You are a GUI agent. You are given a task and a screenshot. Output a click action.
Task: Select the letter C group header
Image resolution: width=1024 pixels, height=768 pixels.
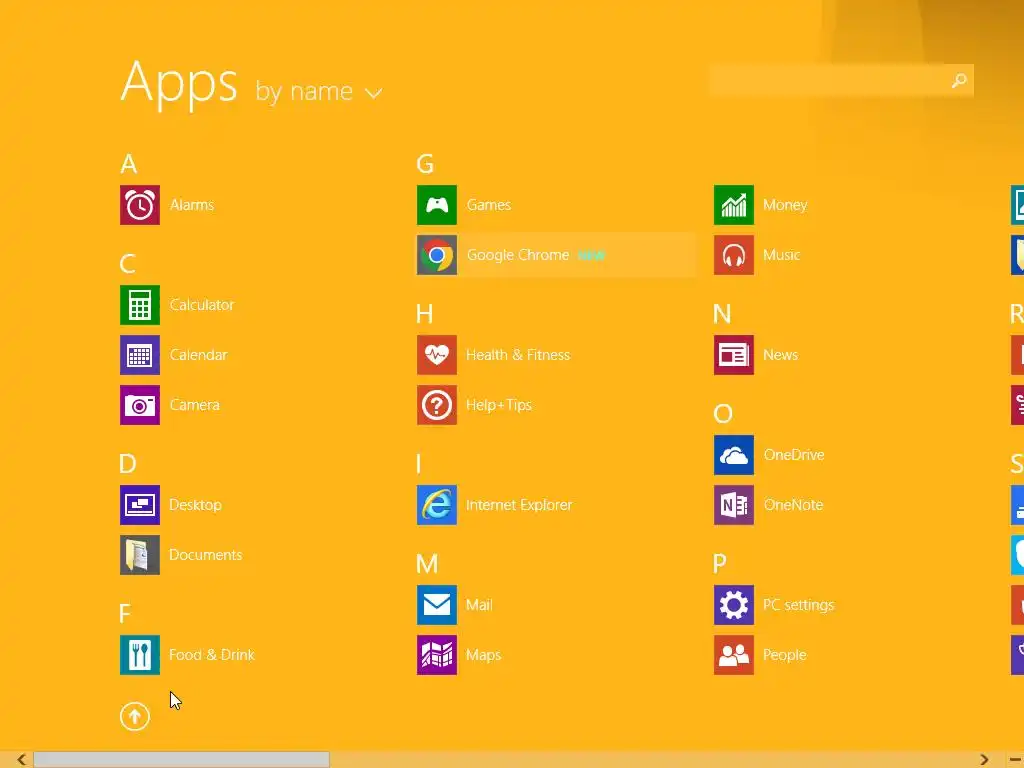128,264
